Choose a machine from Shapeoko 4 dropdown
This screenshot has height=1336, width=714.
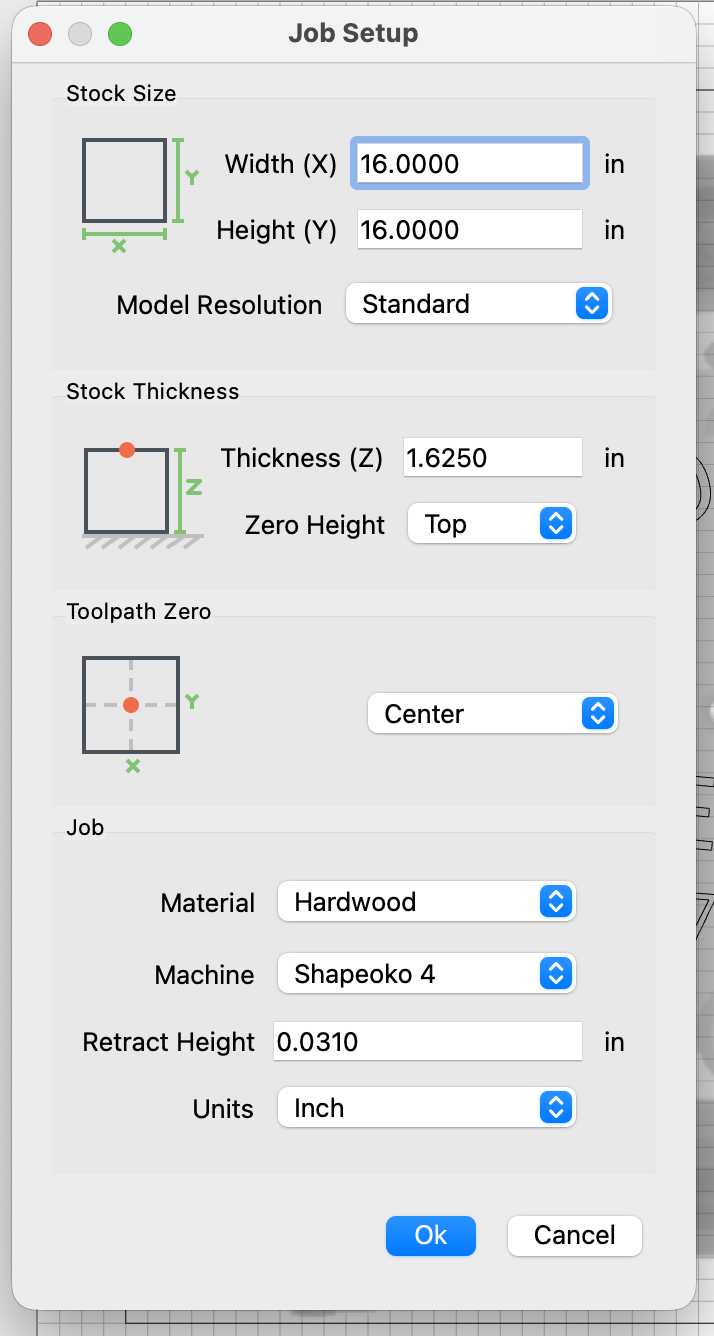[426, 974]
